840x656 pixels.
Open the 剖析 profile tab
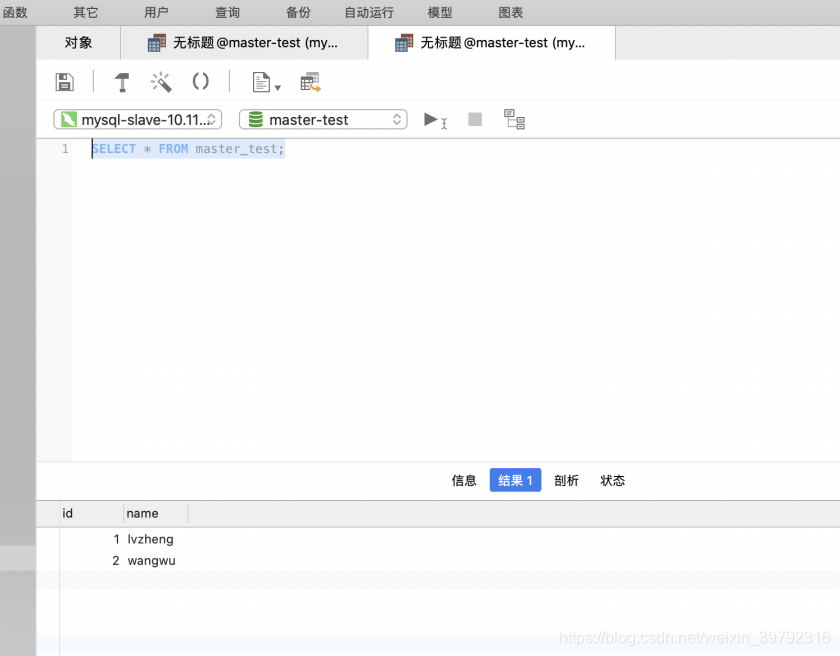point(566,480)
